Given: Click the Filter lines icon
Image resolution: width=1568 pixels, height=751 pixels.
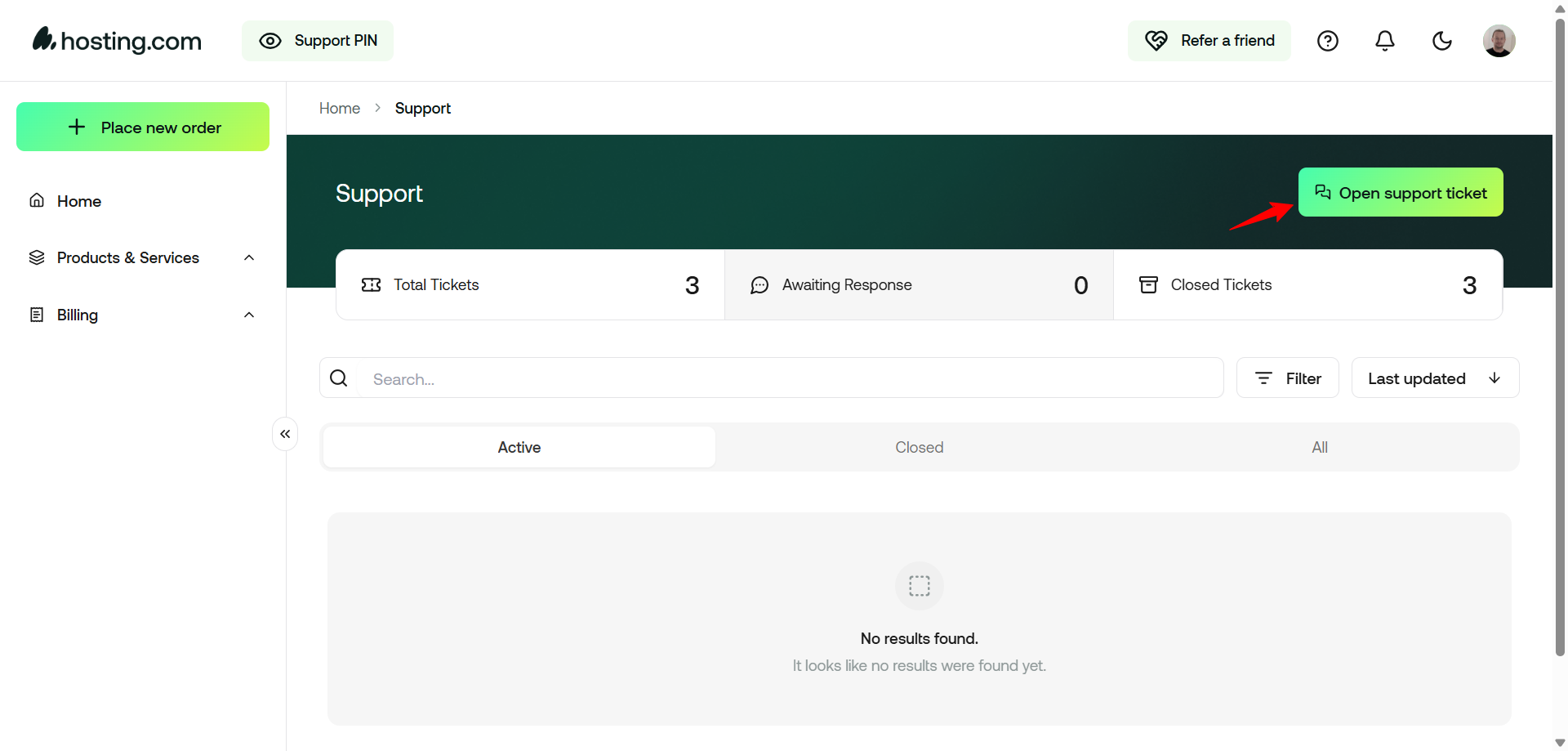Looking at the screenshot, I should tap(1263, 378).
